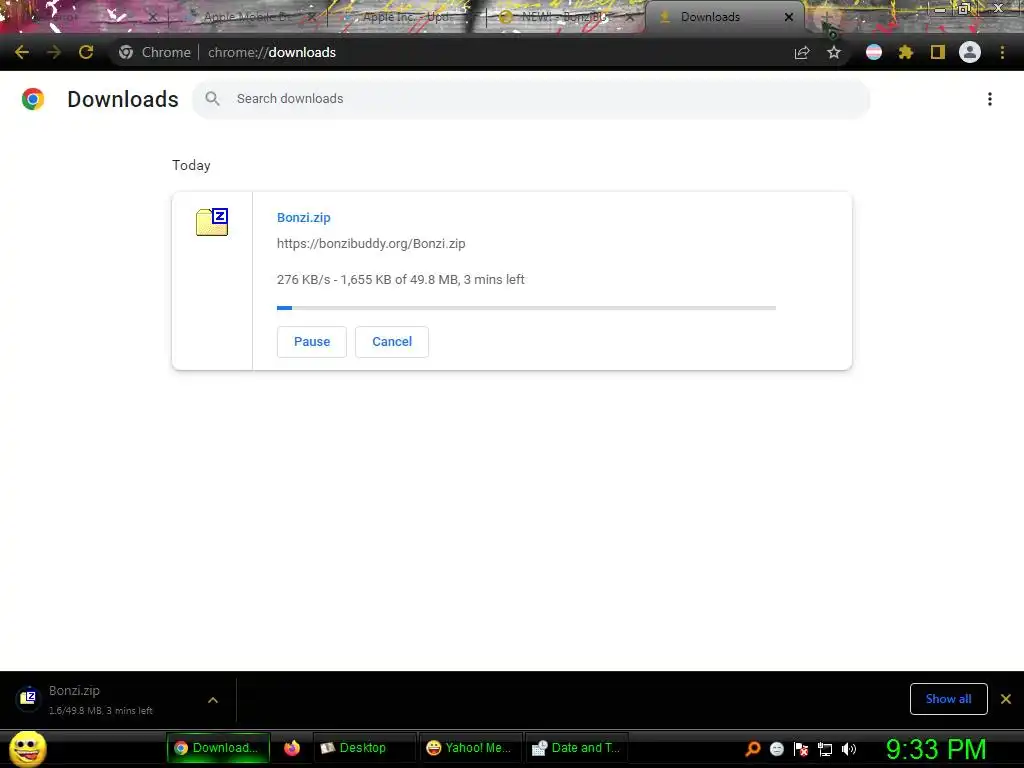1024x768 pixels.
Task: Click the Bonzi.zip file name link
Action: (304, 217)
